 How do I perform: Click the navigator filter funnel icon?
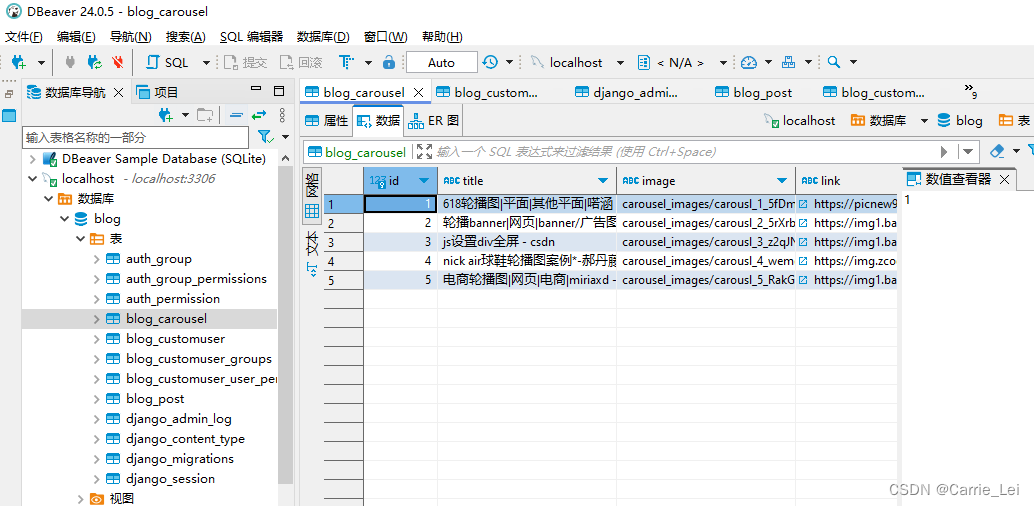click(265, 137)
